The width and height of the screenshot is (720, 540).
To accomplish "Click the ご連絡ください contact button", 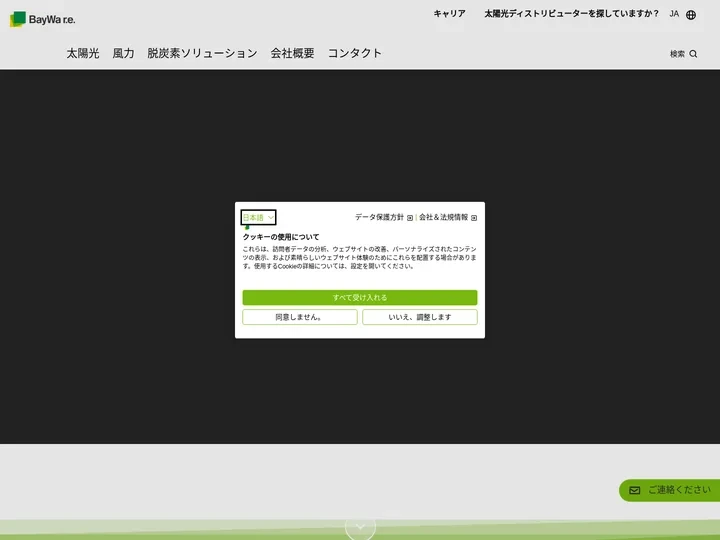I will (669, 490).
